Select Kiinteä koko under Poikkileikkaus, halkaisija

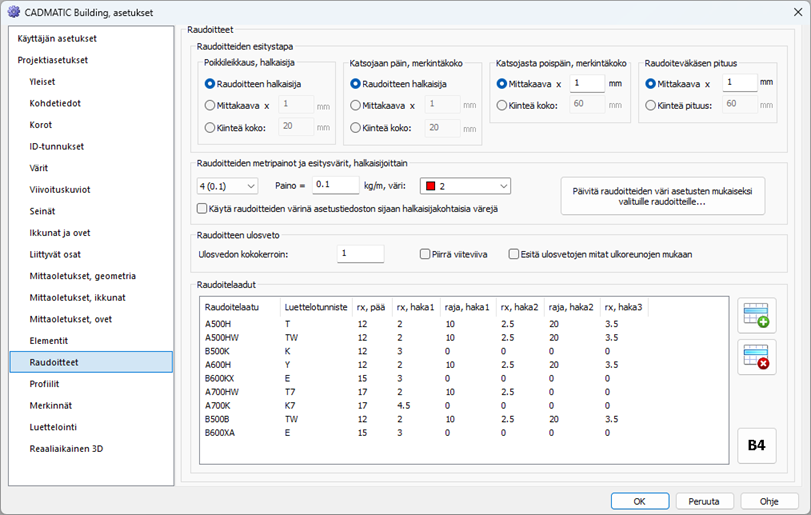tap(235, 127)
